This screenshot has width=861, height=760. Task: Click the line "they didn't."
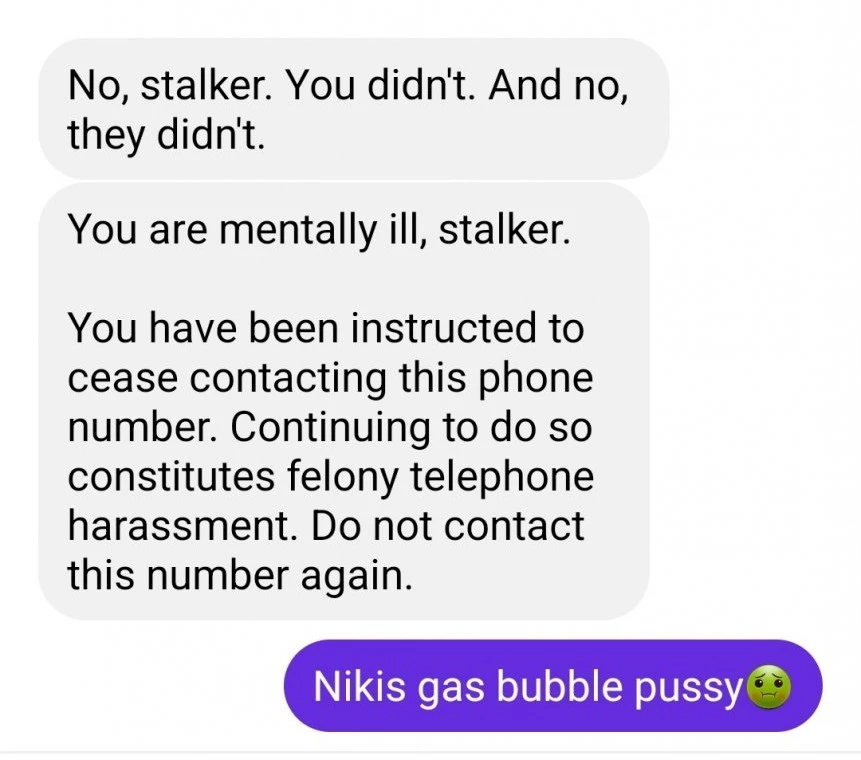166,135
